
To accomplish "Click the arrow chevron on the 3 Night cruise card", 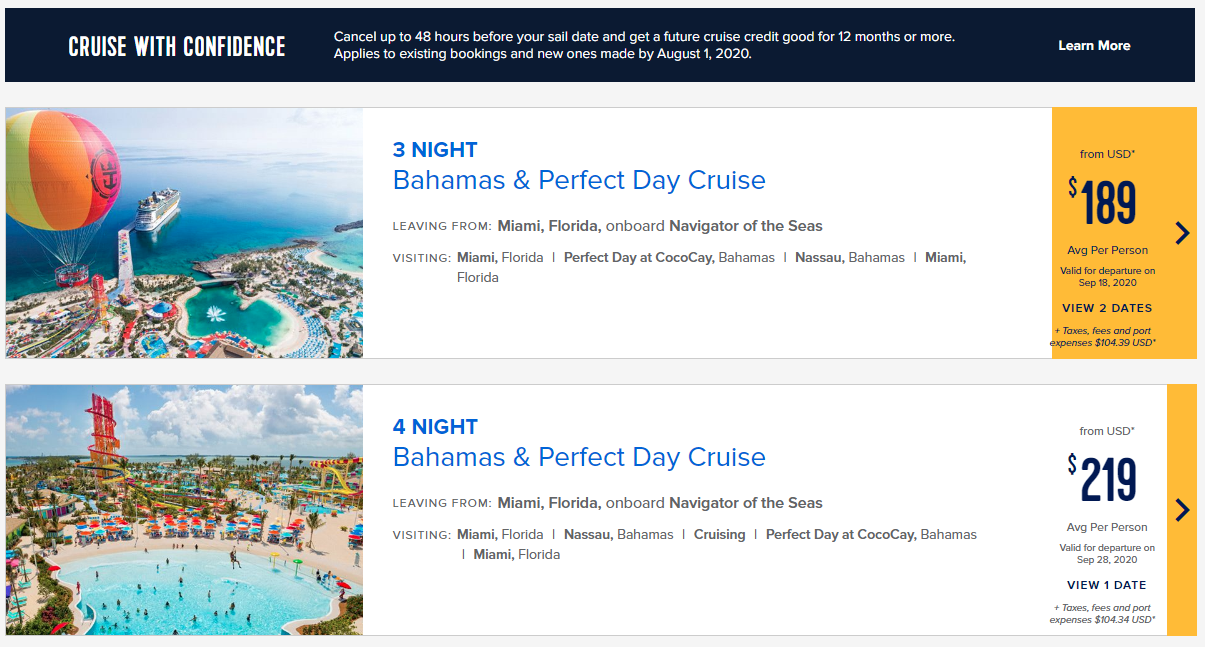I will tap(1182, 233).
